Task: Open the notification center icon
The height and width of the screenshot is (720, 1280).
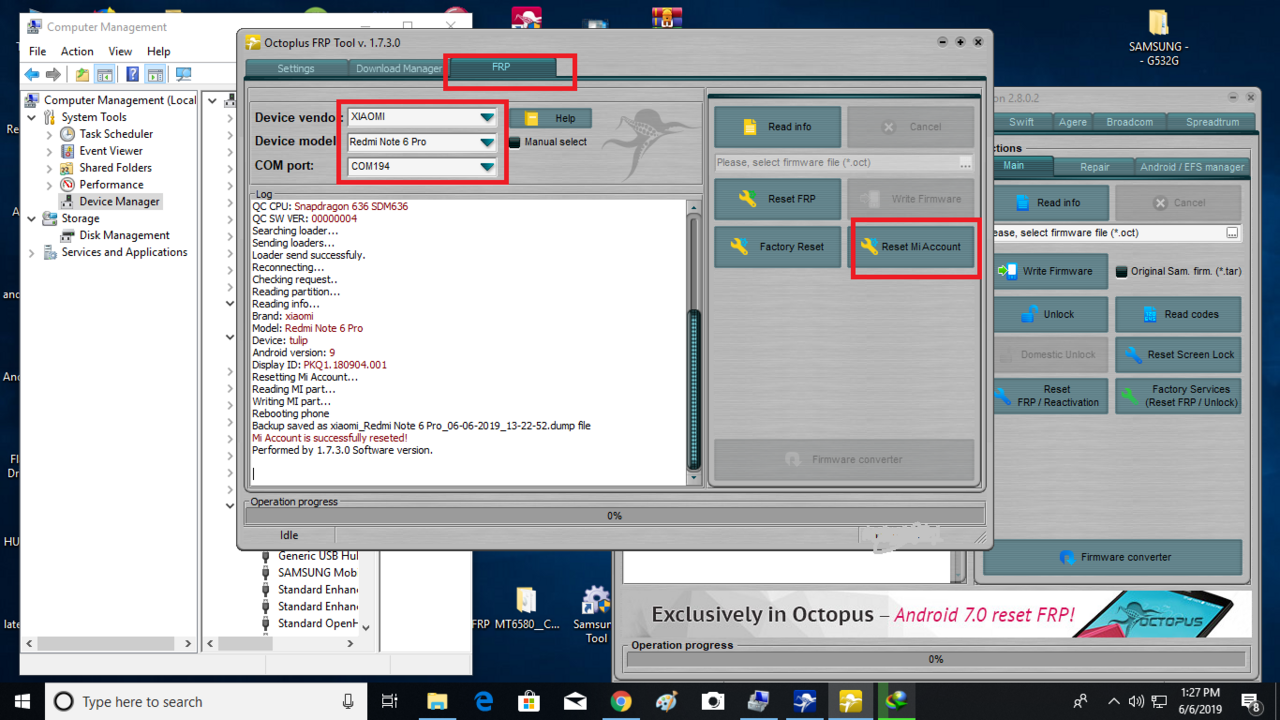Action: pyautogui.click(x=1251, y=701)
